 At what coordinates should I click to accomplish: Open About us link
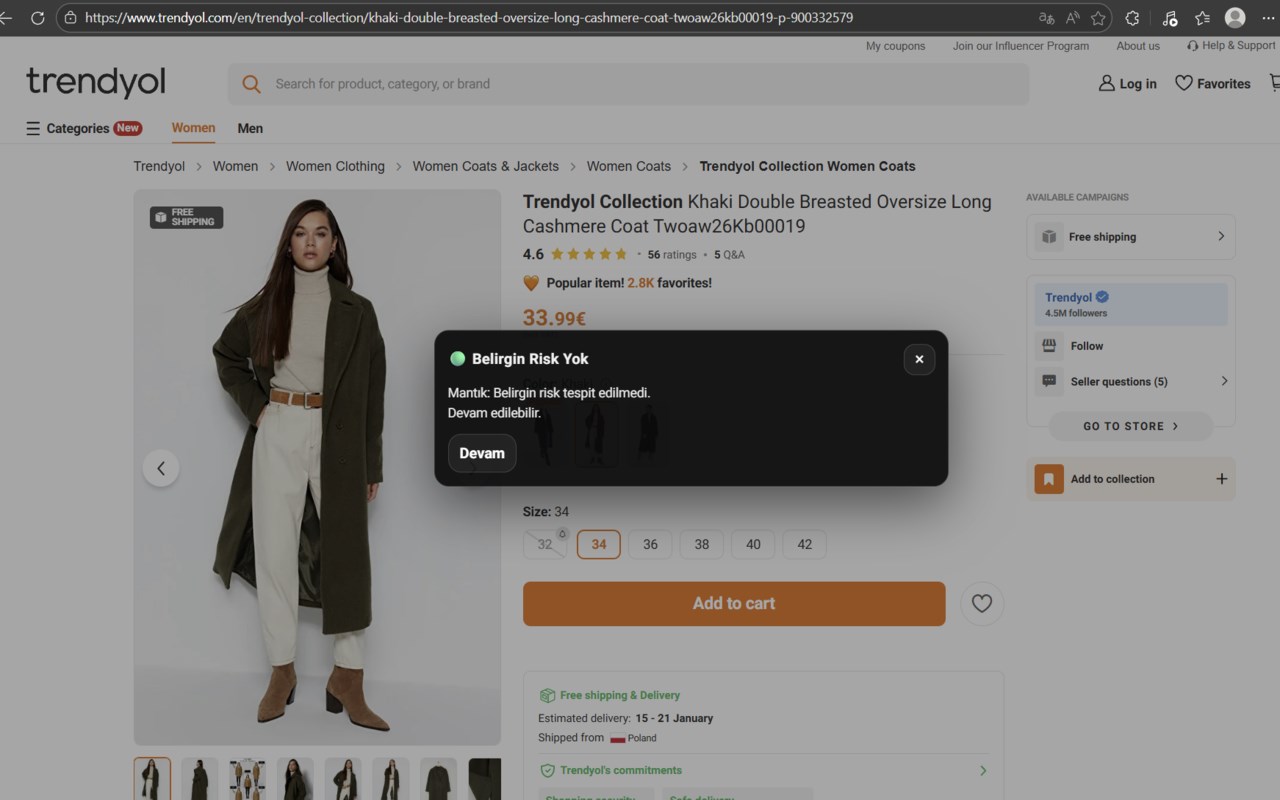[x=1138, y=46]
